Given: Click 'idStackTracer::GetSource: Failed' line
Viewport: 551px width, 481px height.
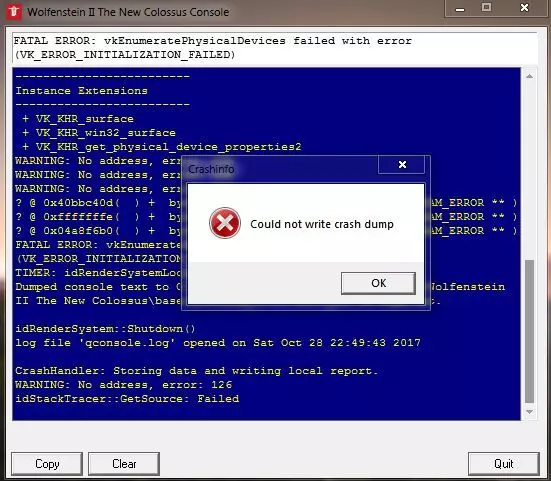Looking at the screenshot, I should point(127,399).
